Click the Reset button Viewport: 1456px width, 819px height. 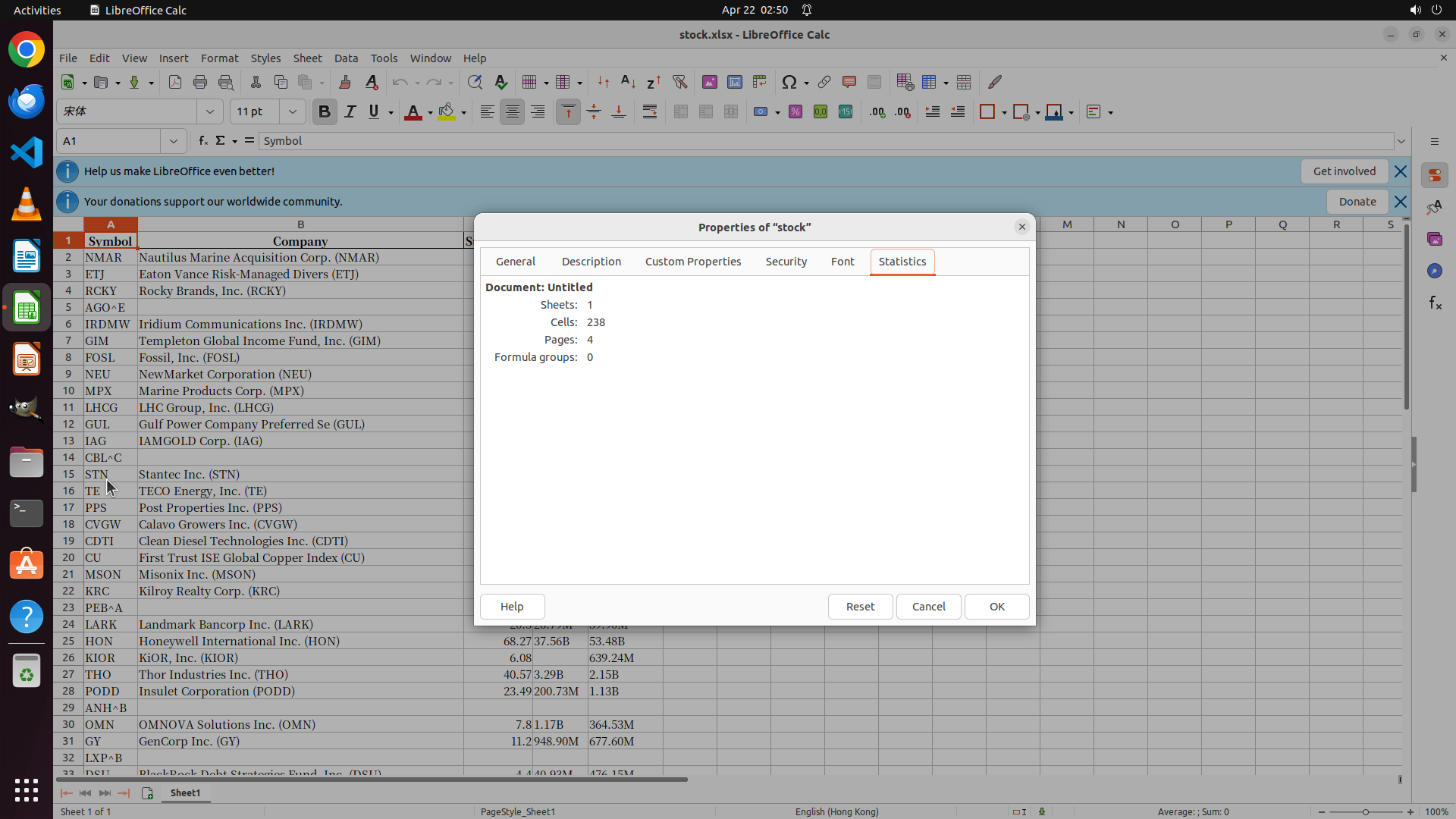click(x=860, y=607)
